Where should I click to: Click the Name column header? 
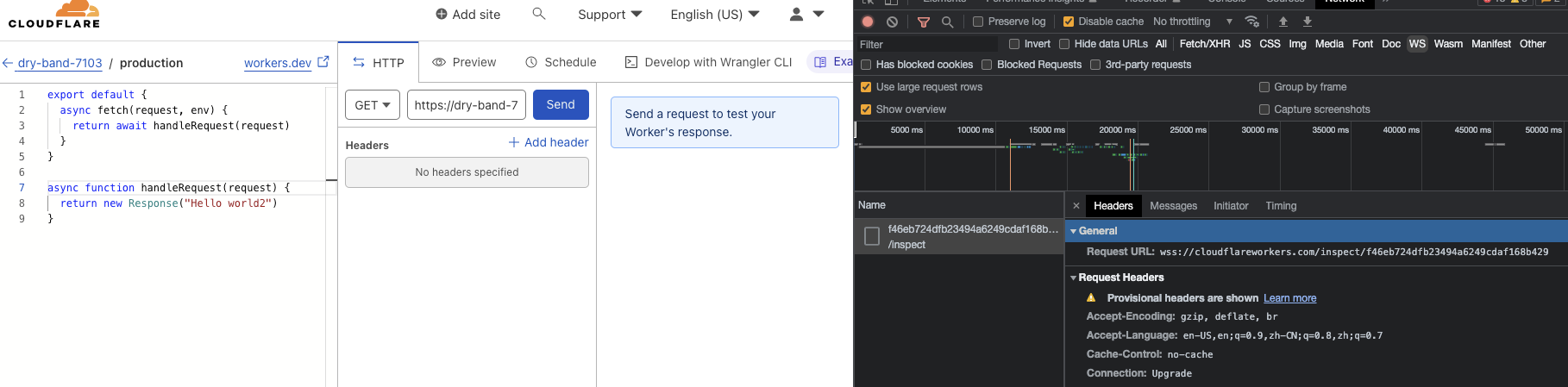pyautogui.click(x=959, y=205)
